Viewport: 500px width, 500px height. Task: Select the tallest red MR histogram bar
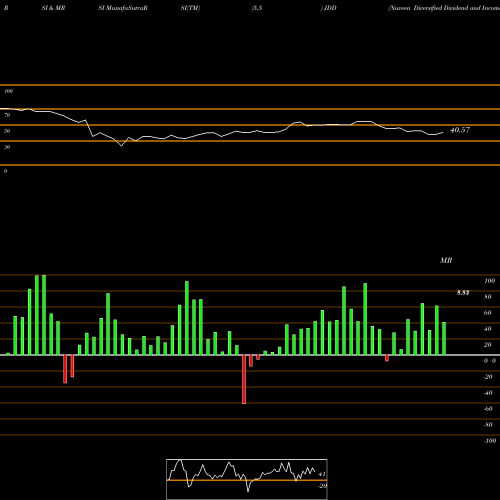point(244,379)
